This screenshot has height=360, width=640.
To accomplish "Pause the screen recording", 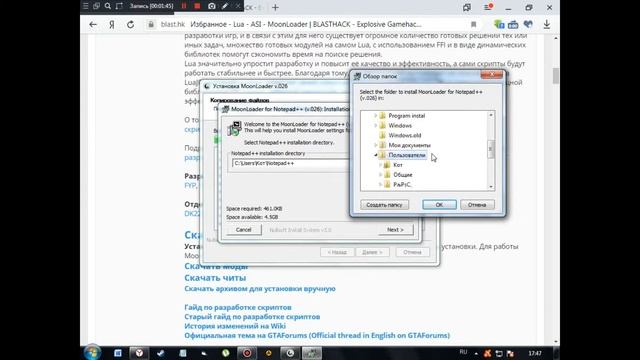I will (x=184, y=6).
